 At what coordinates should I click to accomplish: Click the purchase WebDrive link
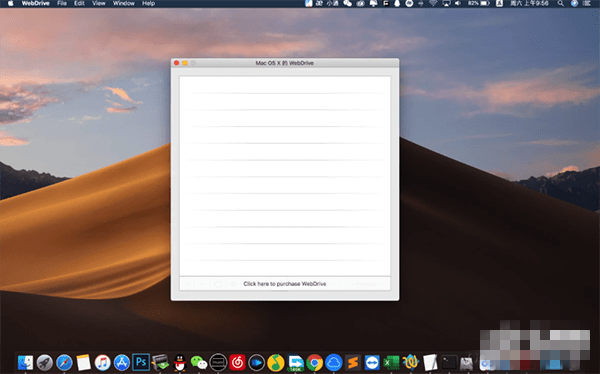click(x=285, y=284)
